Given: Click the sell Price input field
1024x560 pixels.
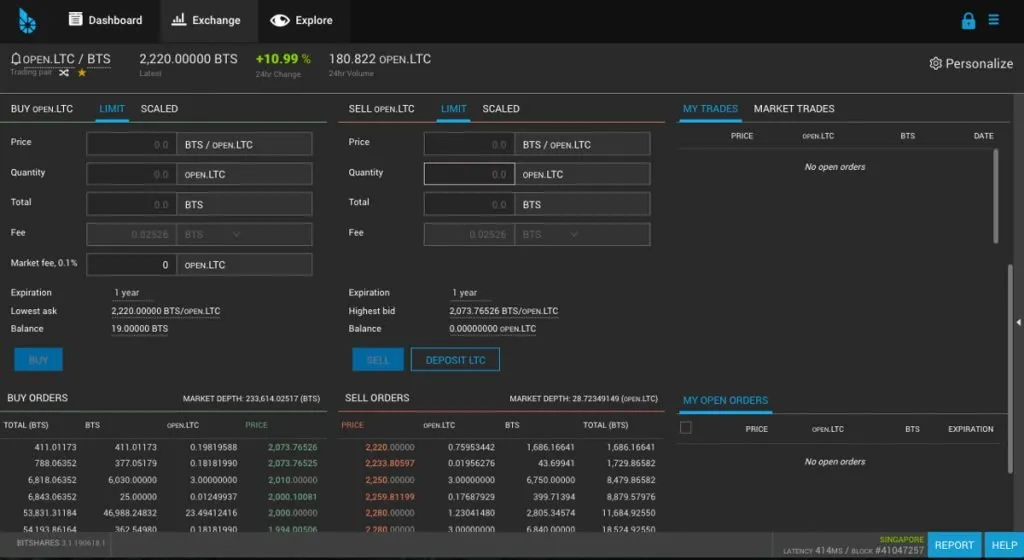Looking at the screenshot, I should click(470, 144).
